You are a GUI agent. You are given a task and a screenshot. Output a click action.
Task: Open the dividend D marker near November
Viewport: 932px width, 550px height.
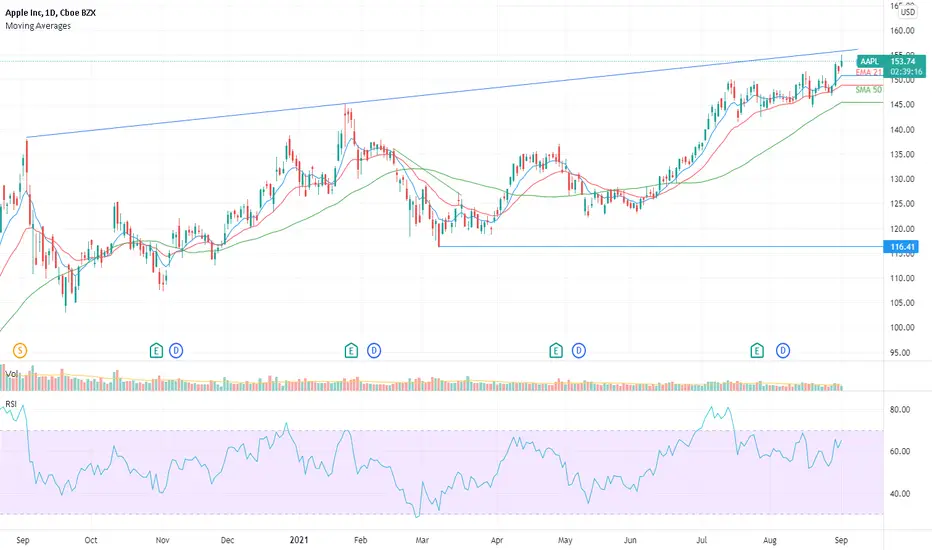pos(176,351)
